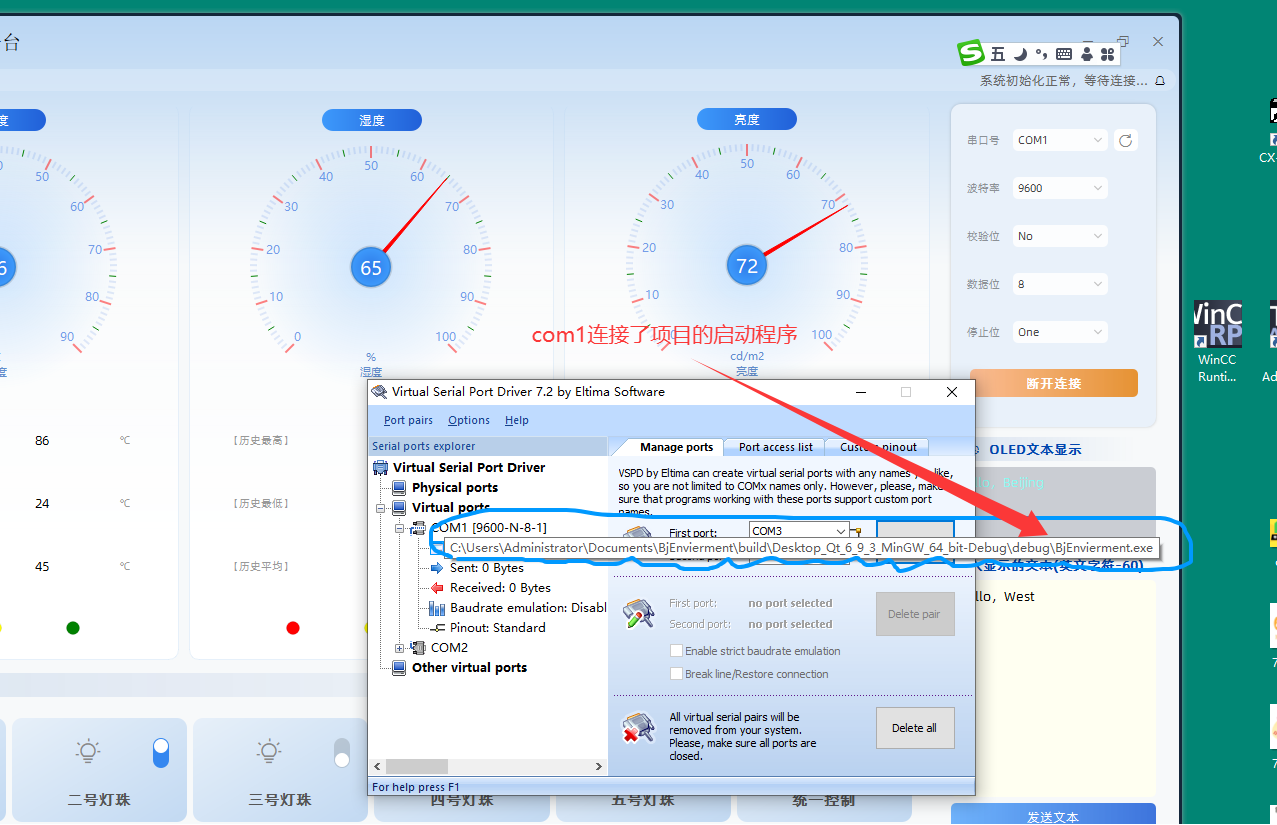Click the Other virtual ports monitor icon
Image resolution: width=1277 pixels, height=825 pixels.
[x=399, y=667]
